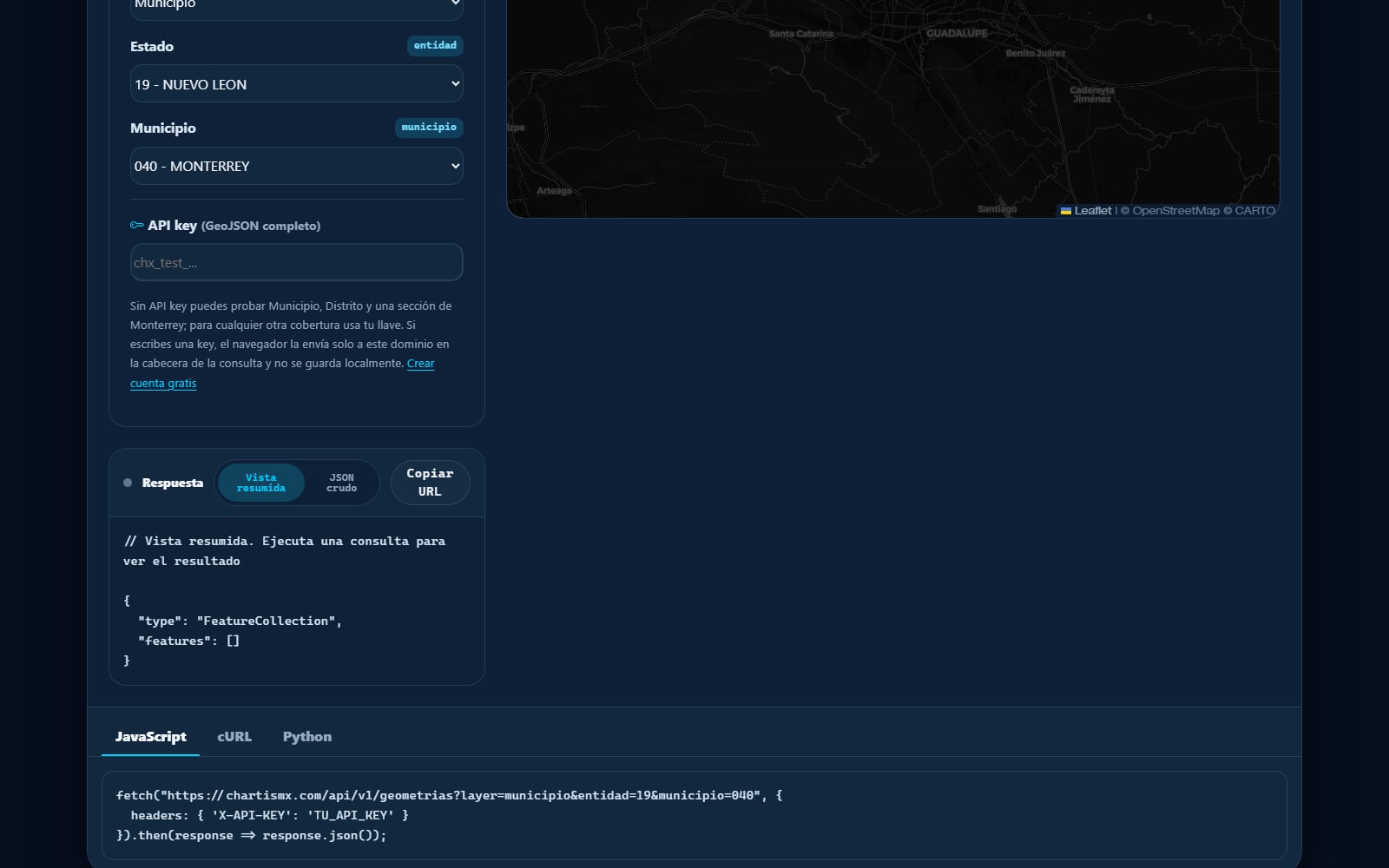The image size is (1389, 868).
Task: Click the Benito Juárez label on the map
Action: tap(1036, 54)
